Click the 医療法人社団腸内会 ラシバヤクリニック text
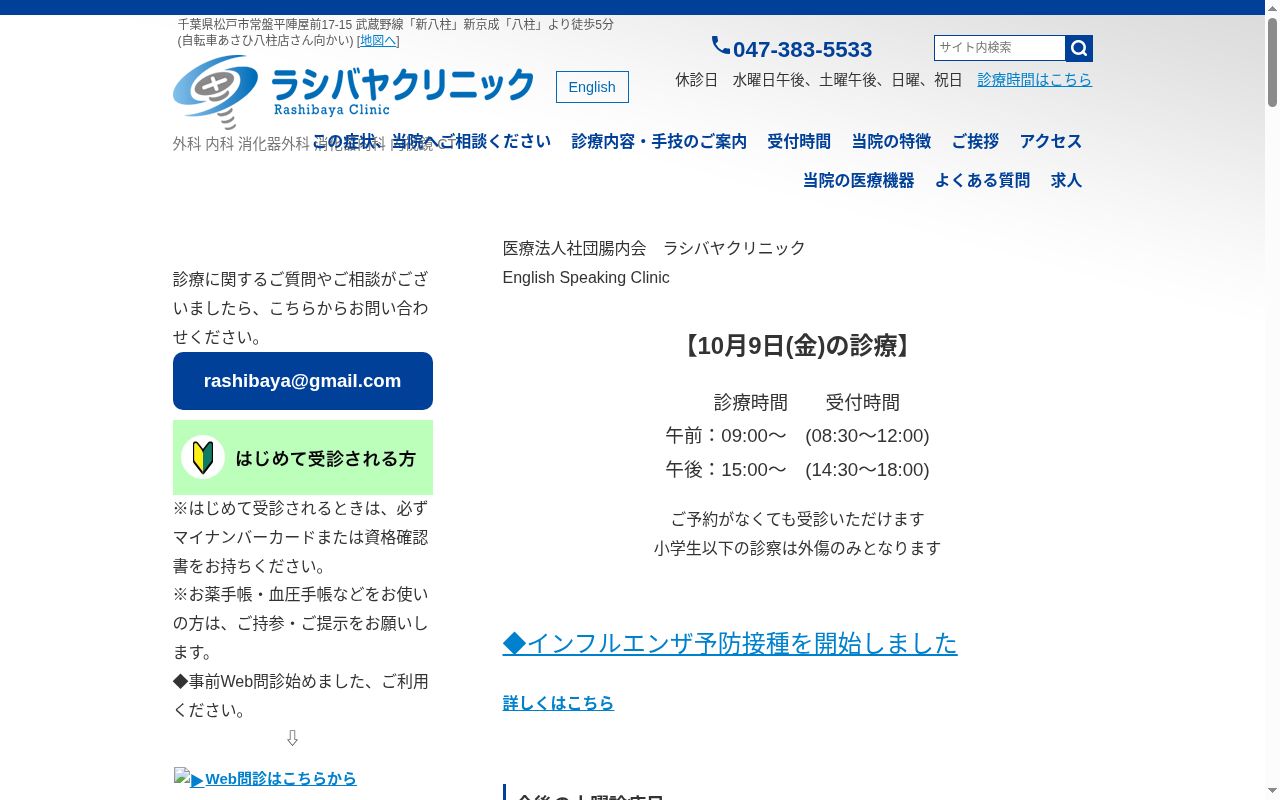The width and height of the screenshot is (1280, 800). [x=654, y=248]
